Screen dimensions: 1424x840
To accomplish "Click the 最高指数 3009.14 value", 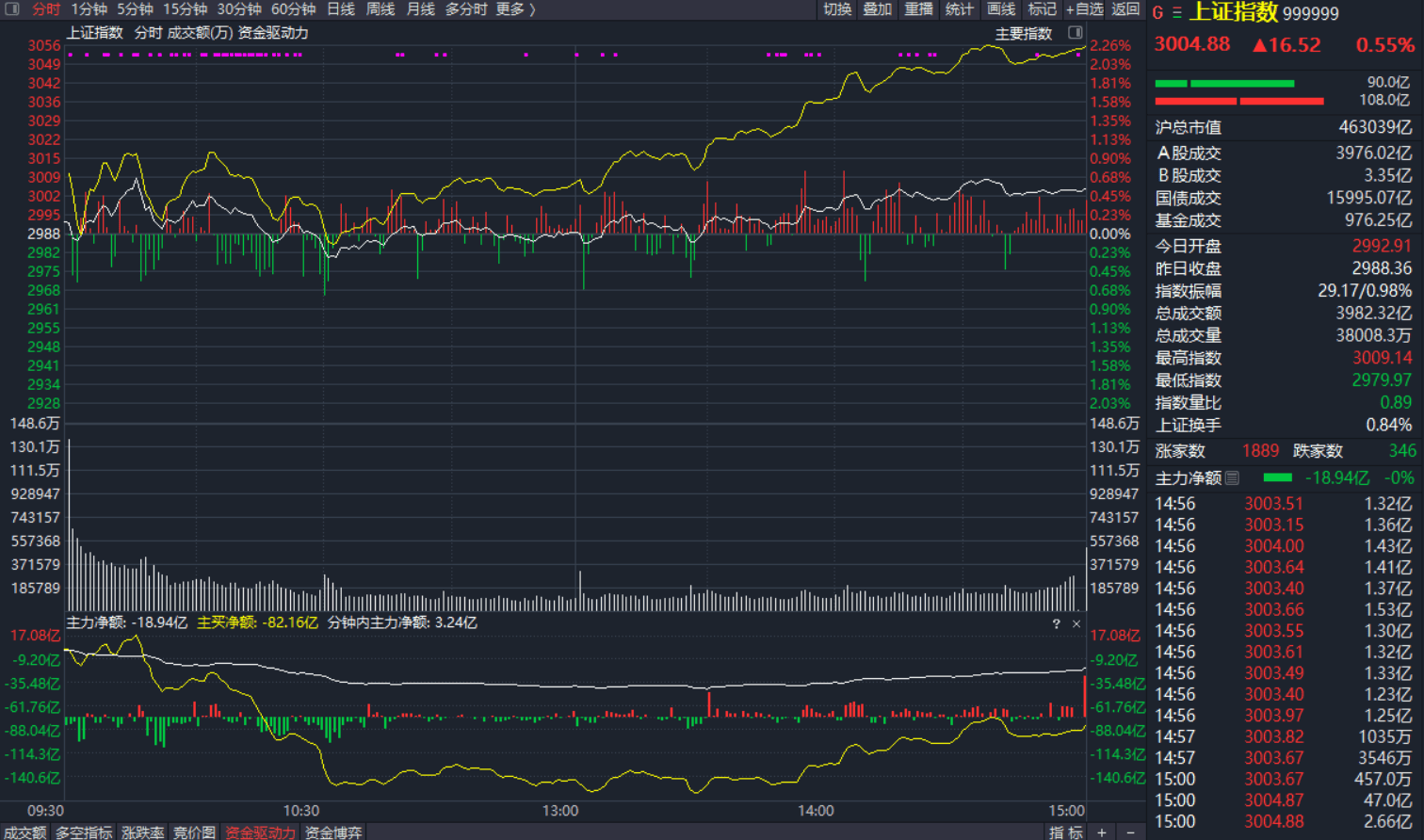I will click(x=1382, y=358).
